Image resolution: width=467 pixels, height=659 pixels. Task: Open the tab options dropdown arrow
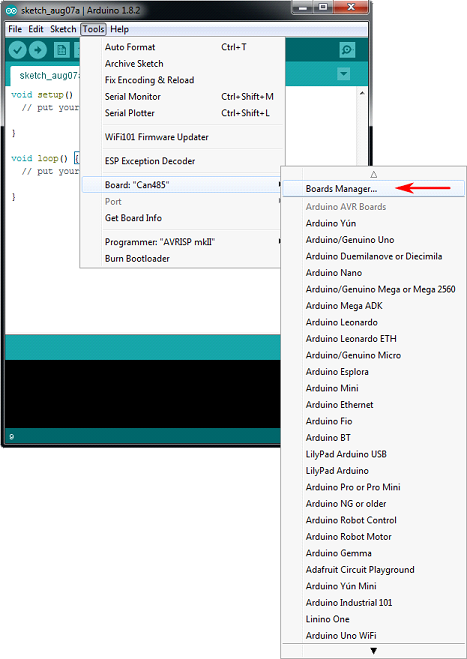(343, 74)
